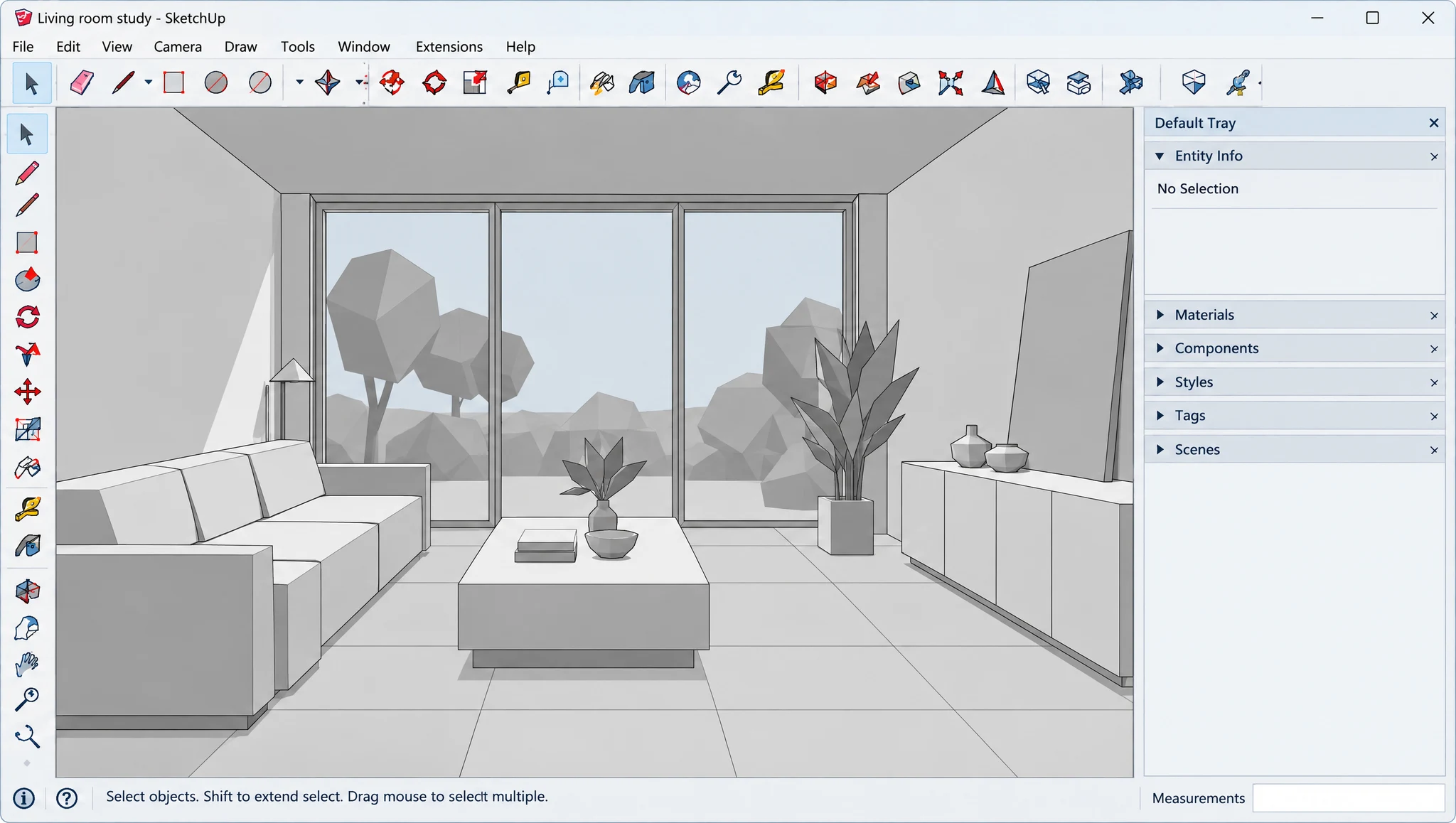Click the Zoom Extents tool in left toolbar

[x=27, y=736]
